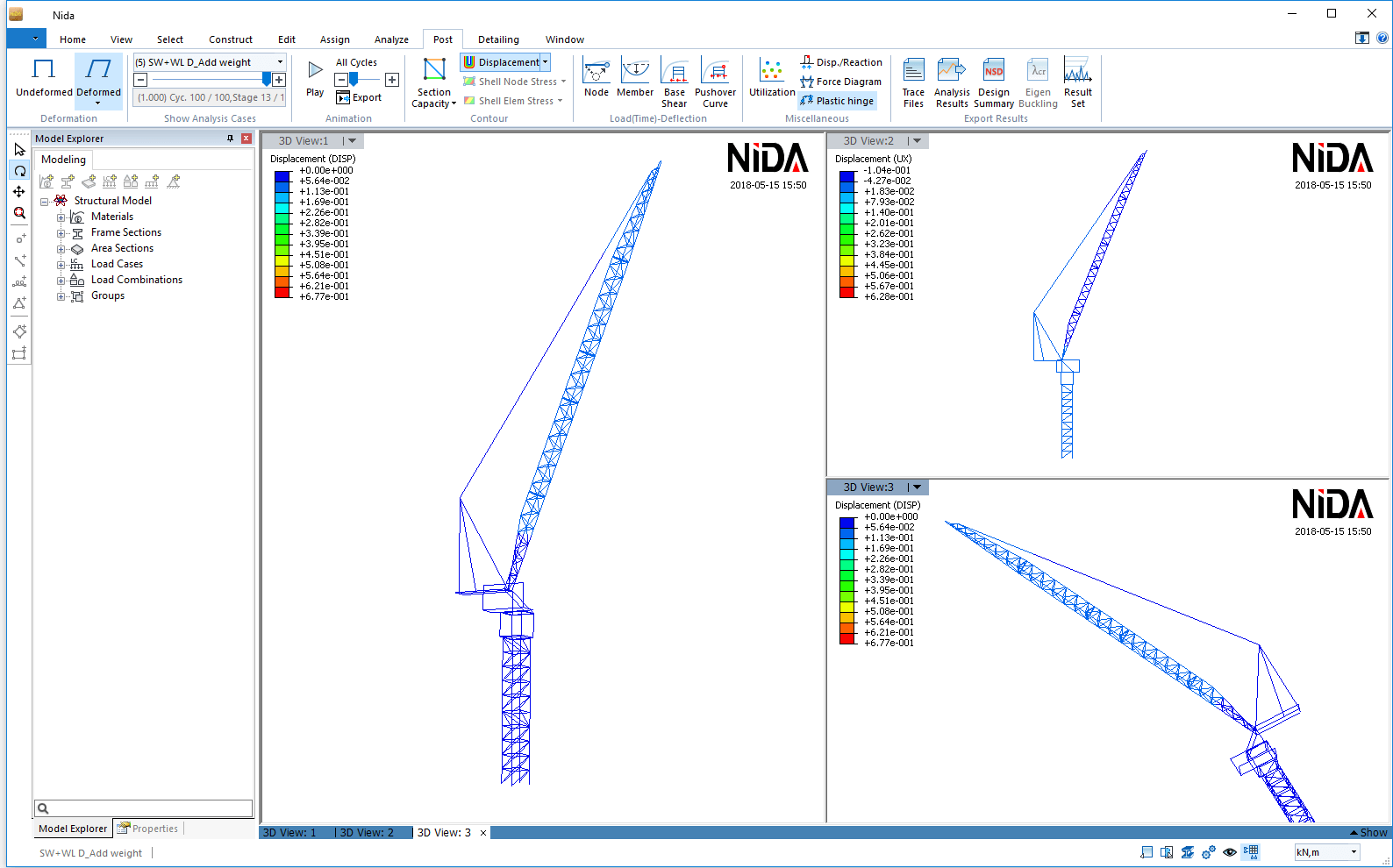Open the load case combo box SW+WL D_Add weight
The width and height of the screenshot is (1393, 868).
(x=210, y=62)
